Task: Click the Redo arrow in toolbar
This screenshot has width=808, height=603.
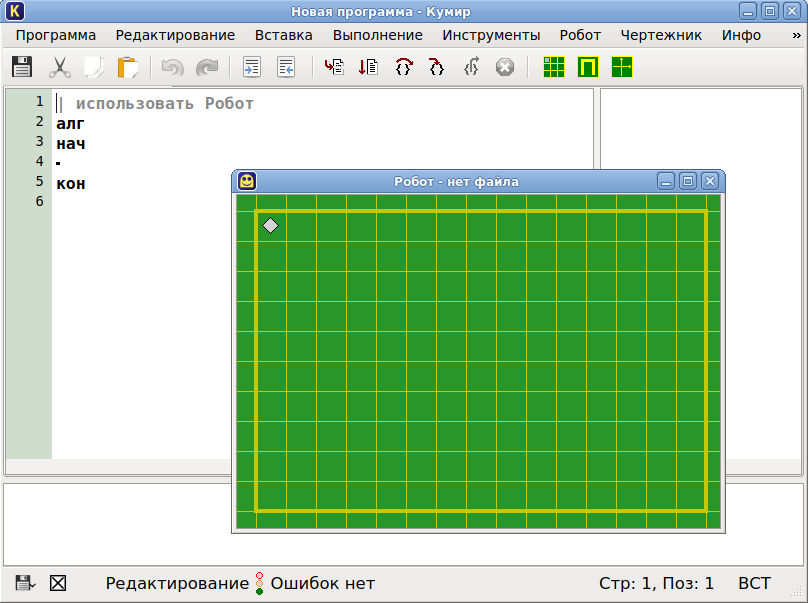Action: point(207,67)
